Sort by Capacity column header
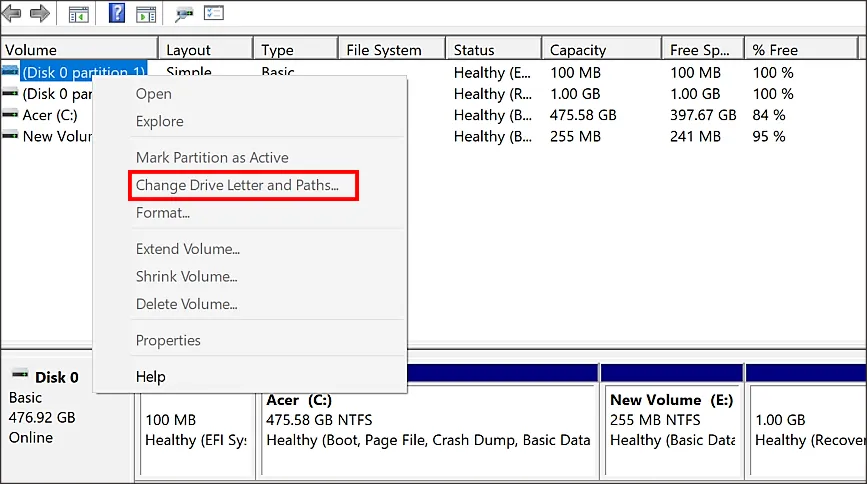This screenshot has height=484, width=867. click(x=578, y=49)
